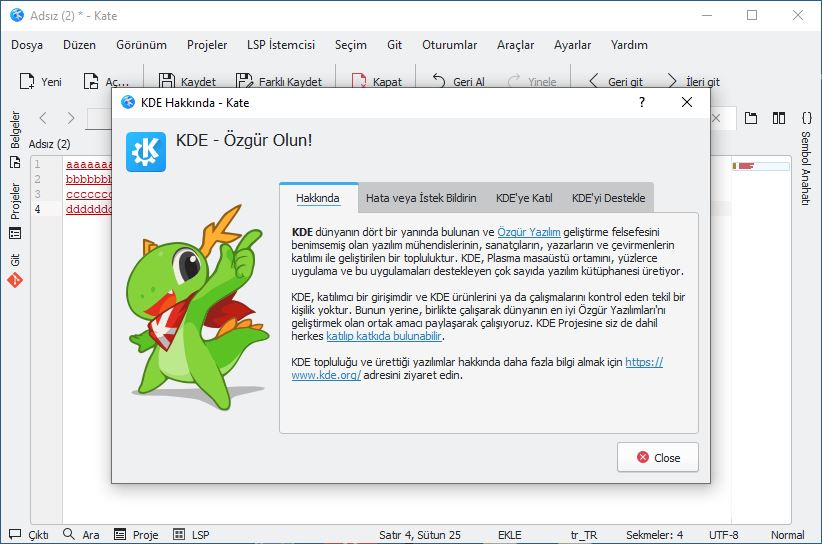Open the Araçlar menu
The width and height of the screenshot is (822, 544).
[x=515, y=45]
